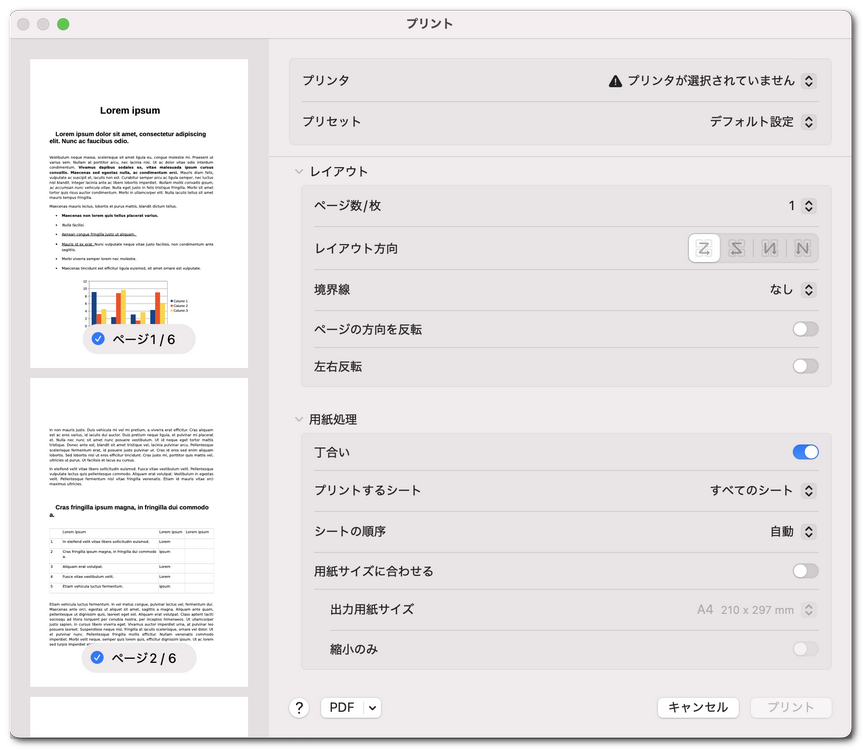Select the vertical N-pattern layout direction
Screen dimensions: 863x750
770,247
